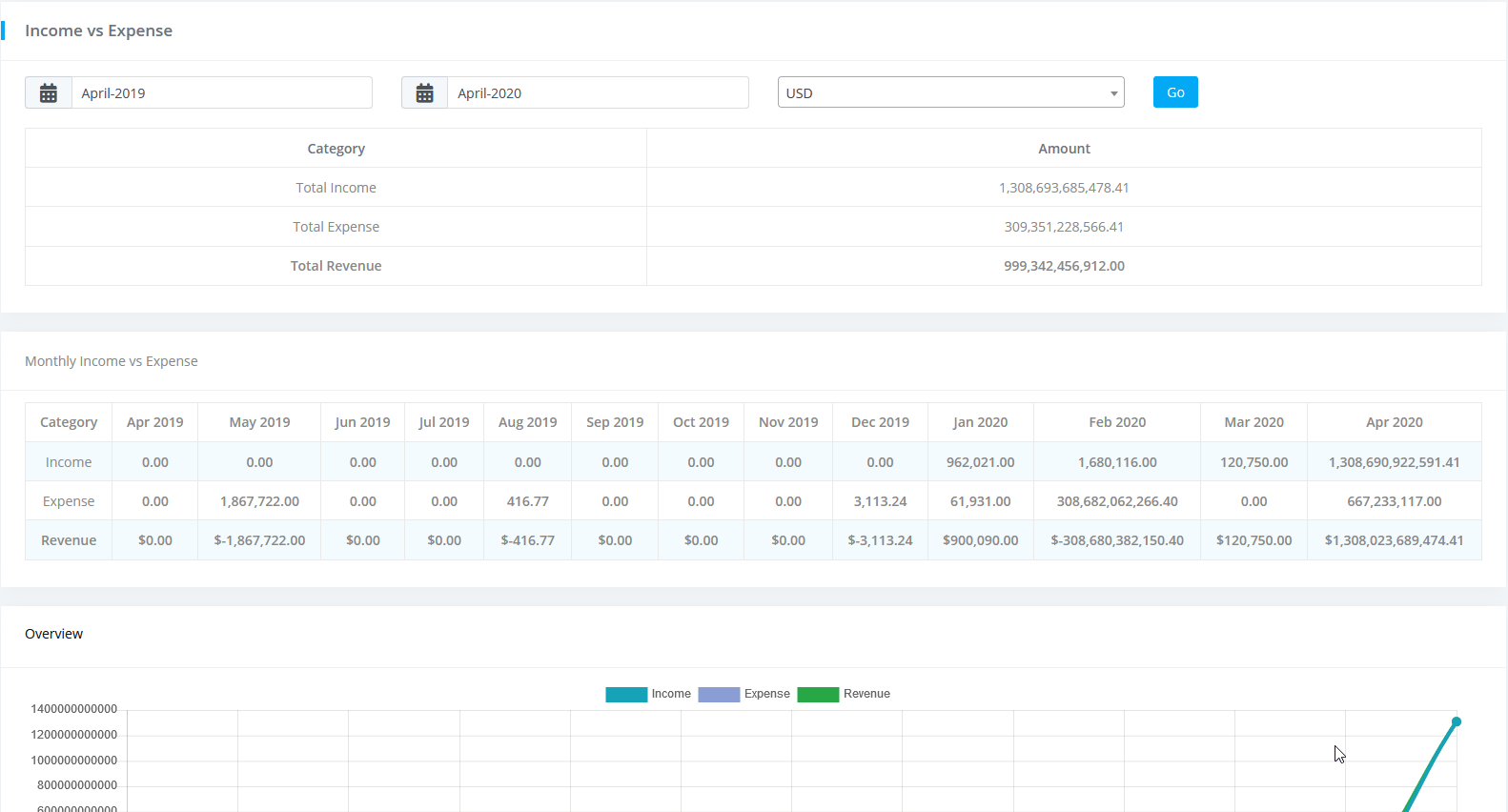1508x812 pixels.
Task: Click the Feb 2020 column header
Action: coord(1117,422)
